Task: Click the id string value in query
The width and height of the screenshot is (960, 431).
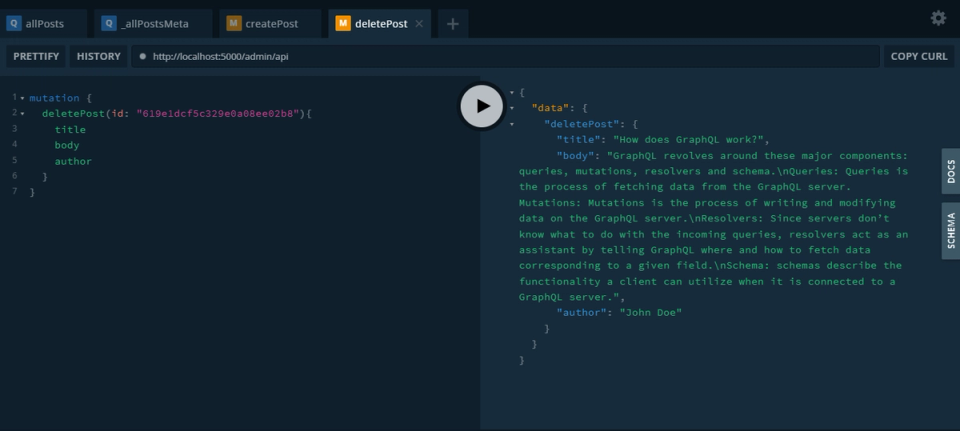Action: click(220, 114)
